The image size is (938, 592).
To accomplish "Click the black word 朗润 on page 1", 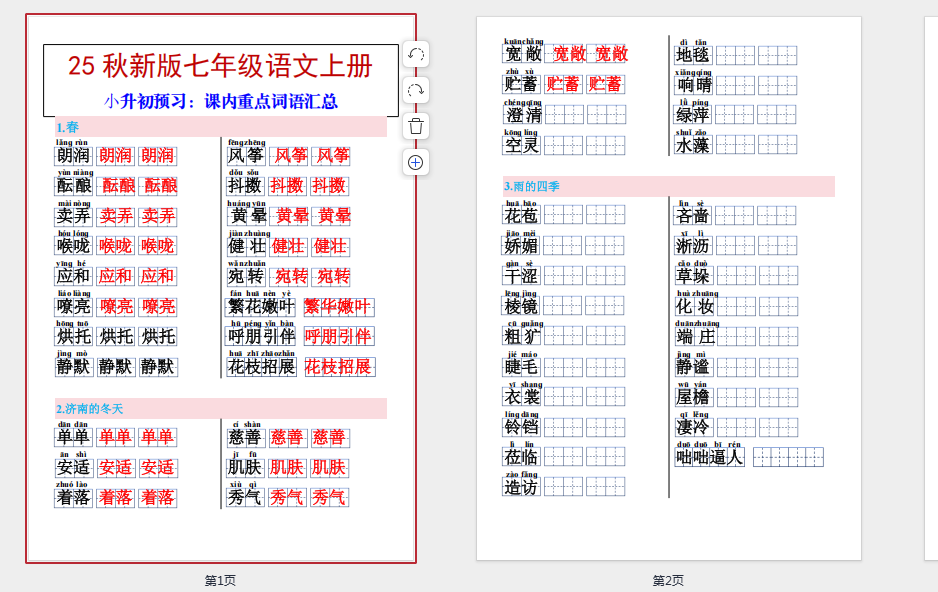I will pyautogui.click(x=73, y=156).
